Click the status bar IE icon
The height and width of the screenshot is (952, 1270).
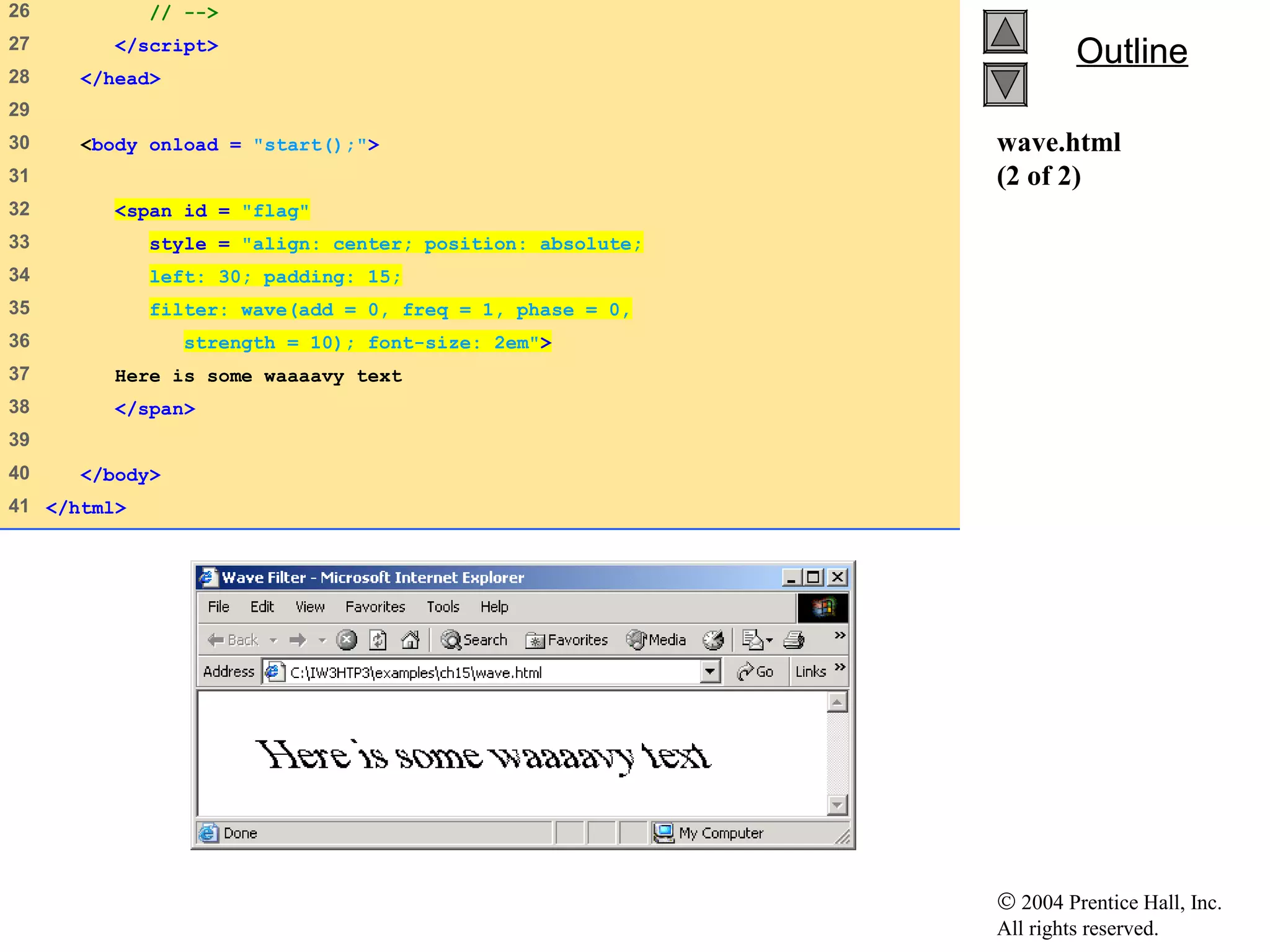click(x=209, y=832)
